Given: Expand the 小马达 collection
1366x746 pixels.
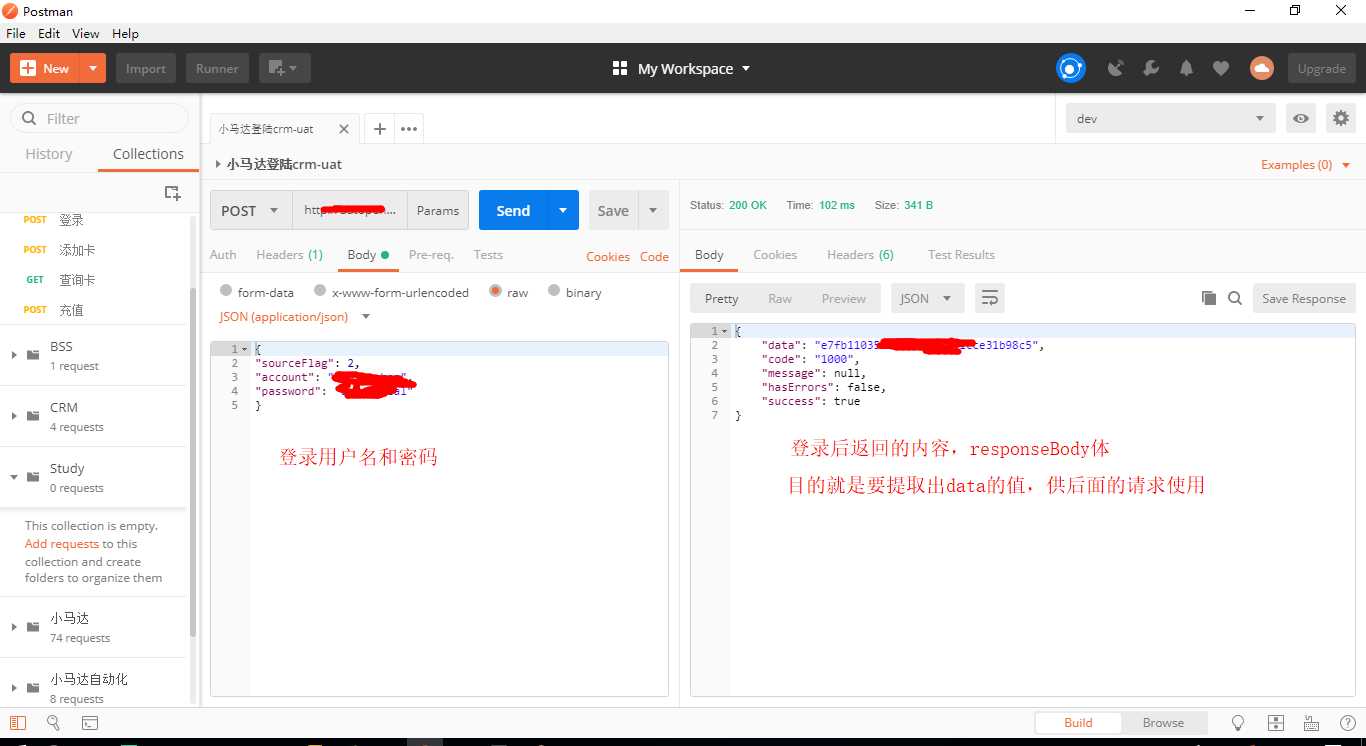Looking at the screenshot, I should 13,626.
